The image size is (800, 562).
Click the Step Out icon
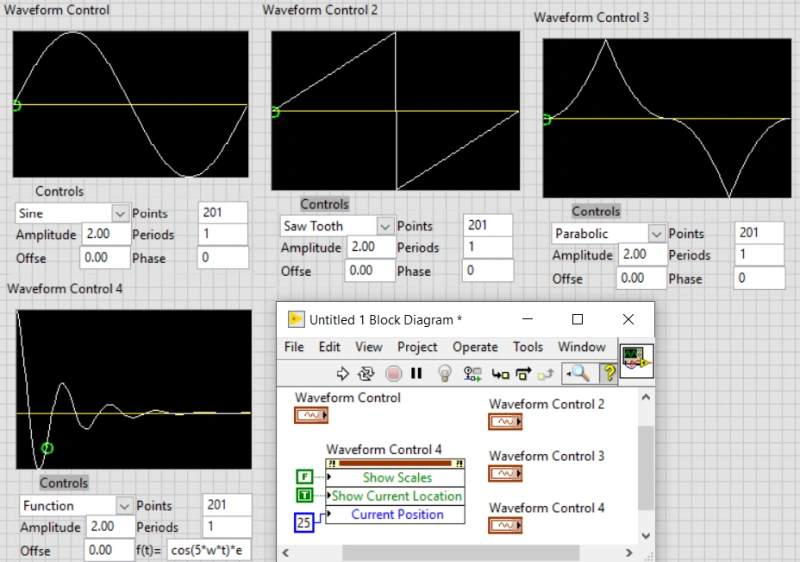coord(546,375)
